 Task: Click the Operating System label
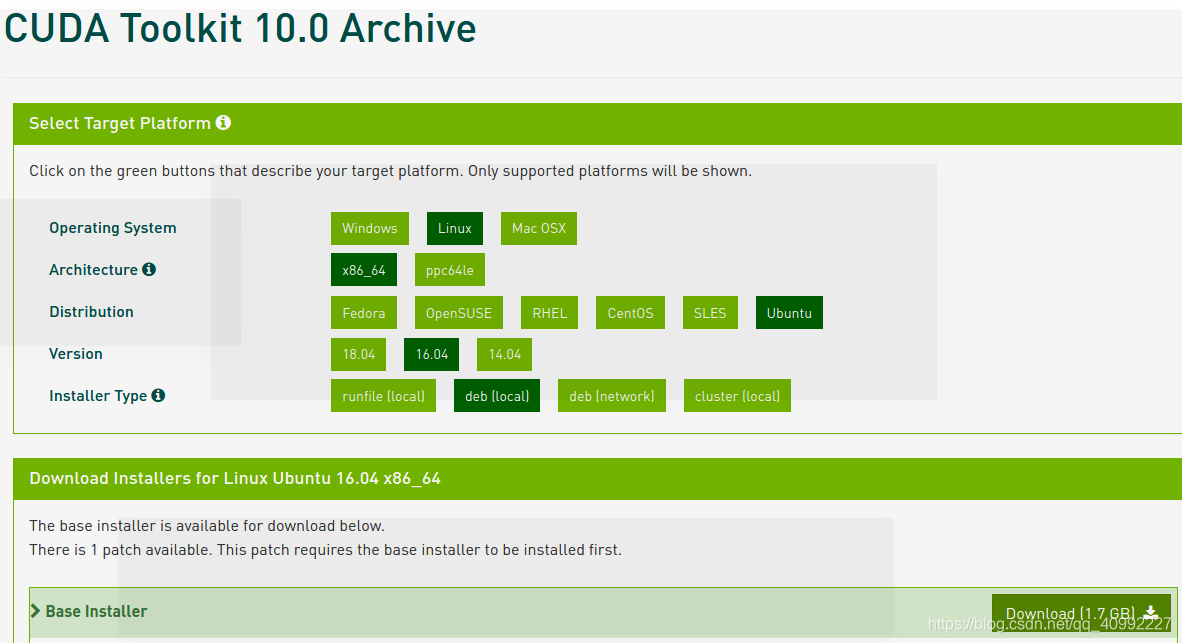(113, 228)
